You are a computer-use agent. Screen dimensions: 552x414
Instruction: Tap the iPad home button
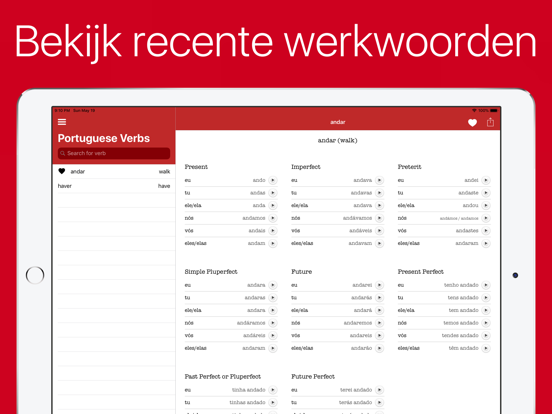point(35,275)
